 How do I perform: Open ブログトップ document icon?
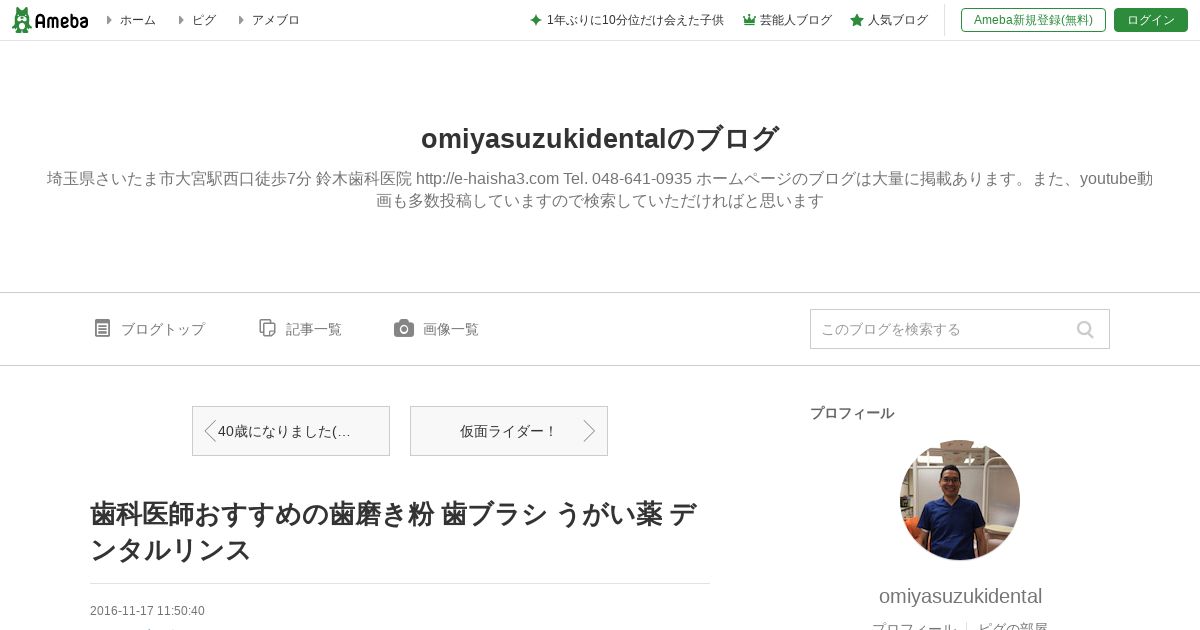click(102, 328)
